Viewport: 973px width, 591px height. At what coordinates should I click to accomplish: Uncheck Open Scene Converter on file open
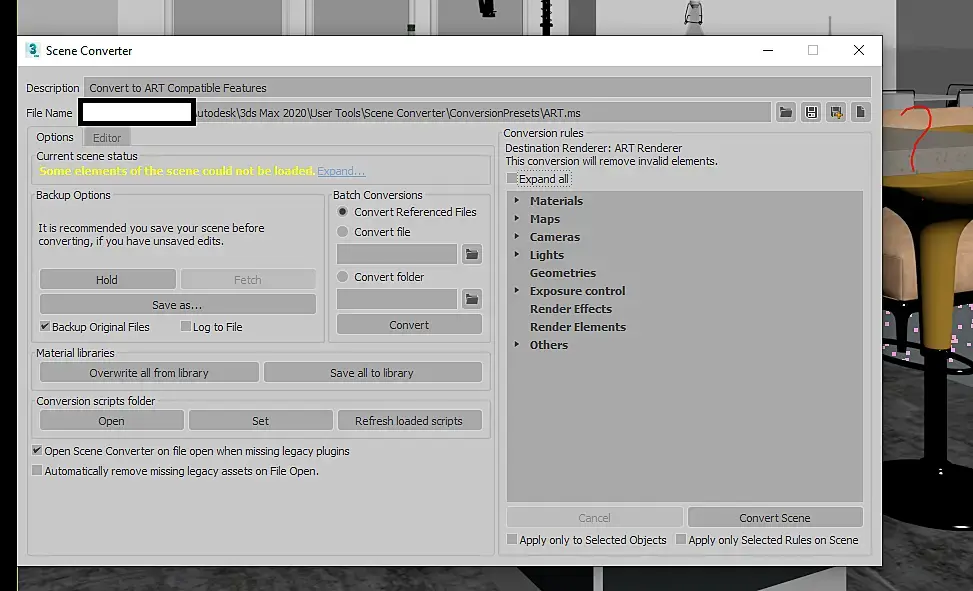[37, 451]
